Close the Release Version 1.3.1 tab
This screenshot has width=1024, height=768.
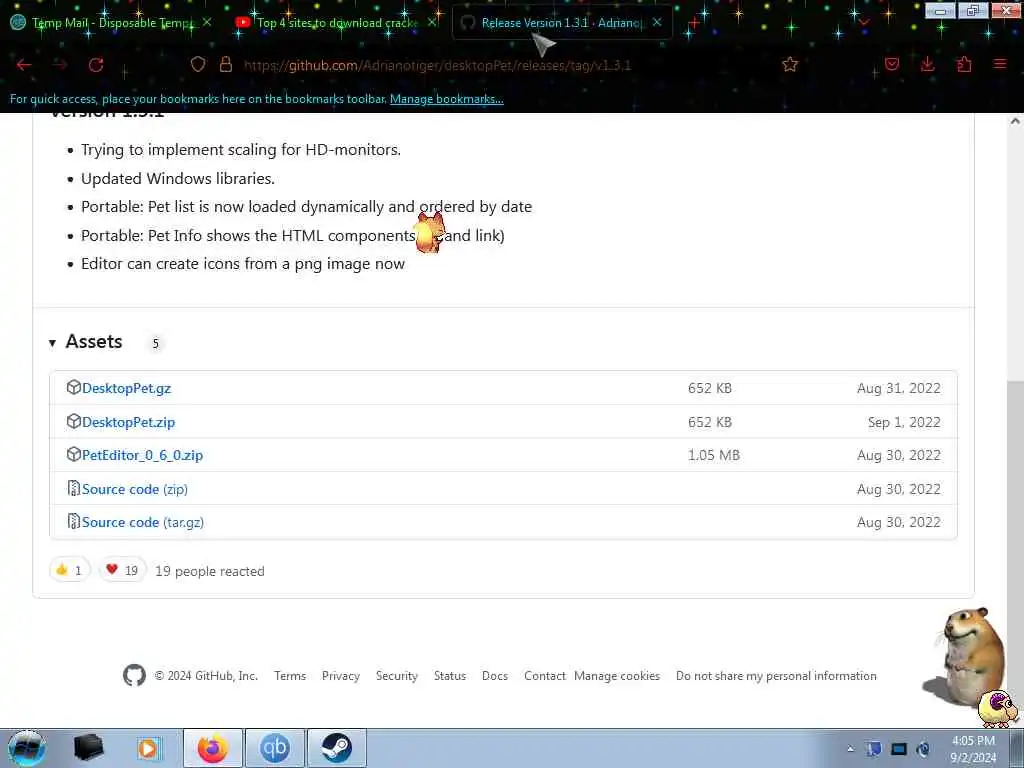point(657,22)
